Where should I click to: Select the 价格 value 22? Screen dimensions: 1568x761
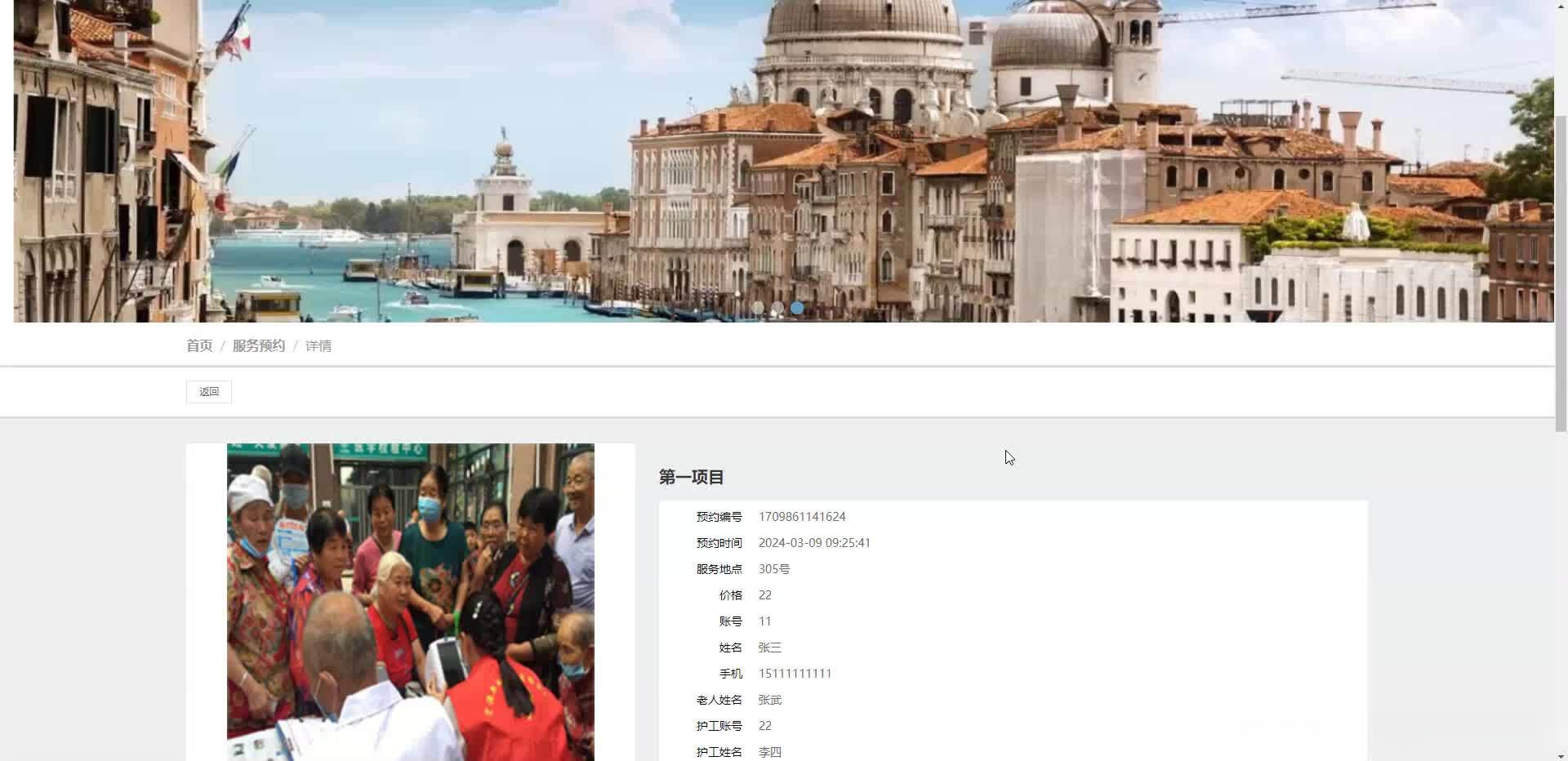(x=765, y=595)
